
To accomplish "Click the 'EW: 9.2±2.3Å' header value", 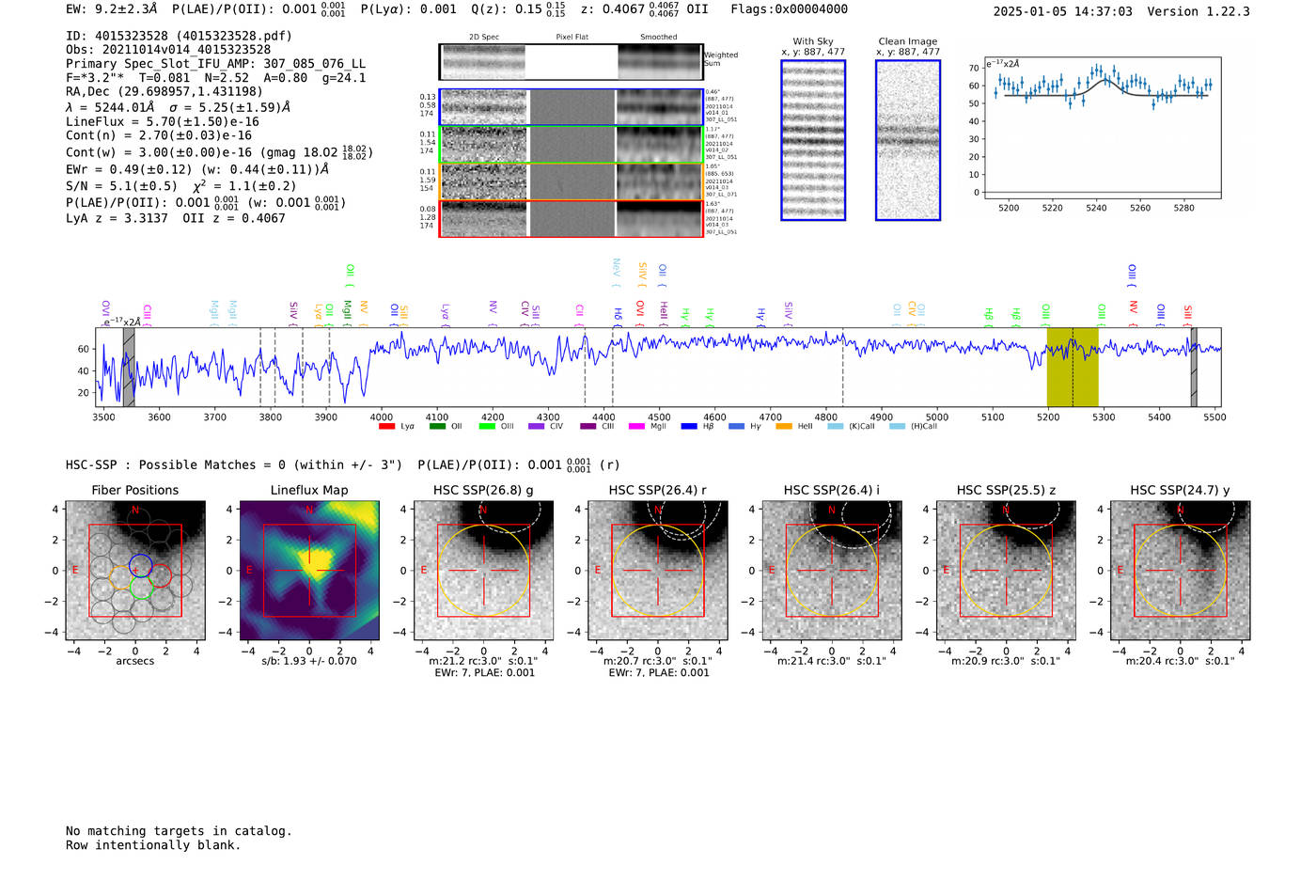I will coord(112,9).
